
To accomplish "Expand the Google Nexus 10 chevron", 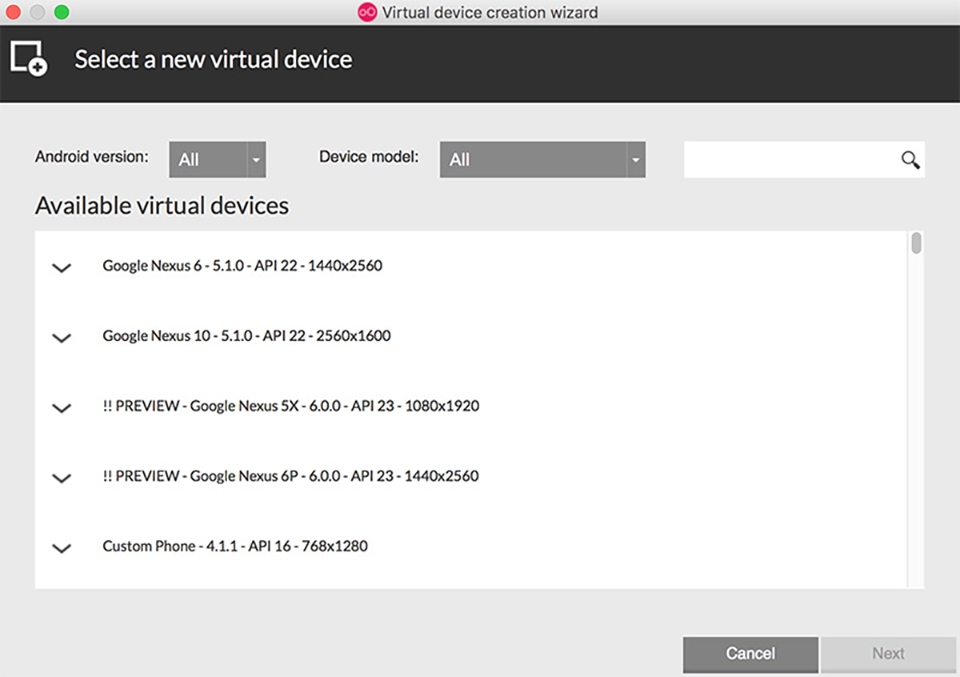I will [62, 337].
